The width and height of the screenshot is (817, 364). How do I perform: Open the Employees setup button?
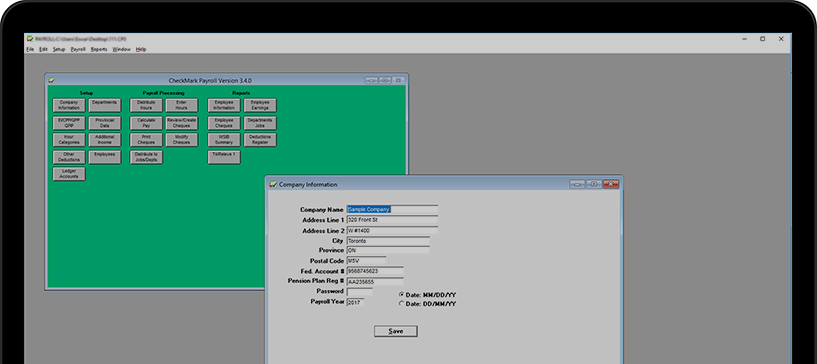105,157
